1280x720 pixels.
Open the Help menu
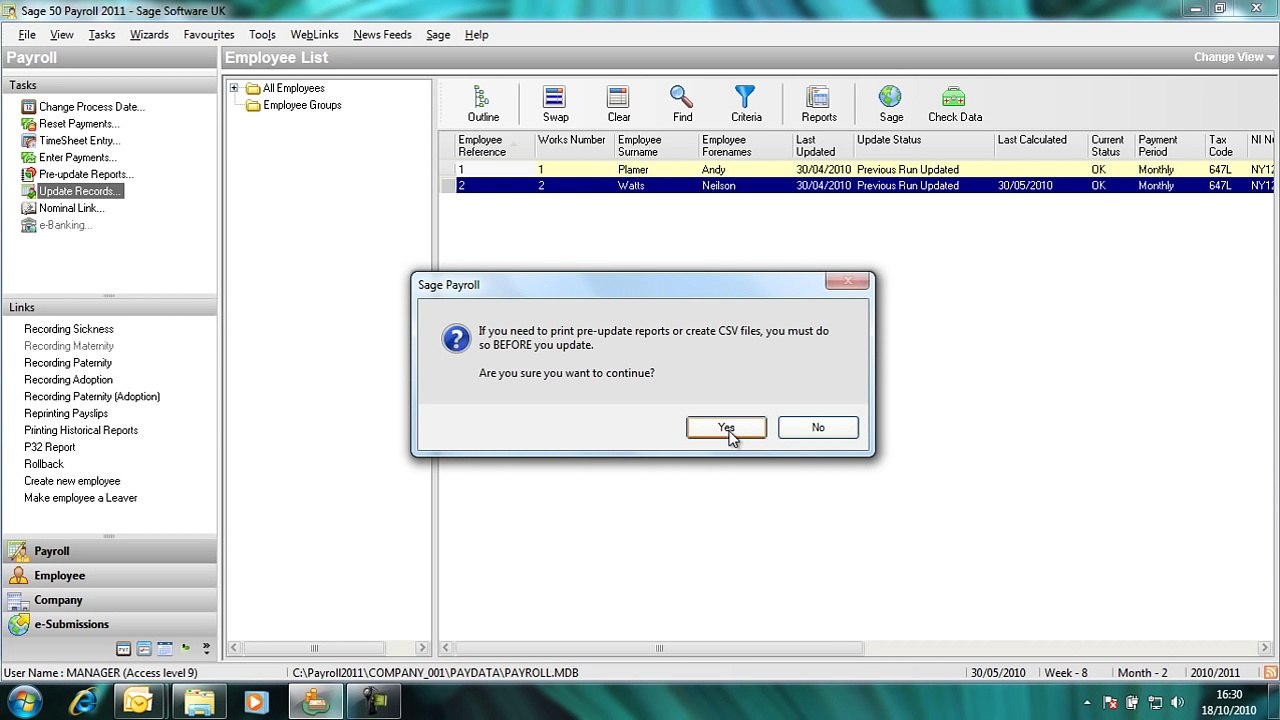tap(476, 34)
